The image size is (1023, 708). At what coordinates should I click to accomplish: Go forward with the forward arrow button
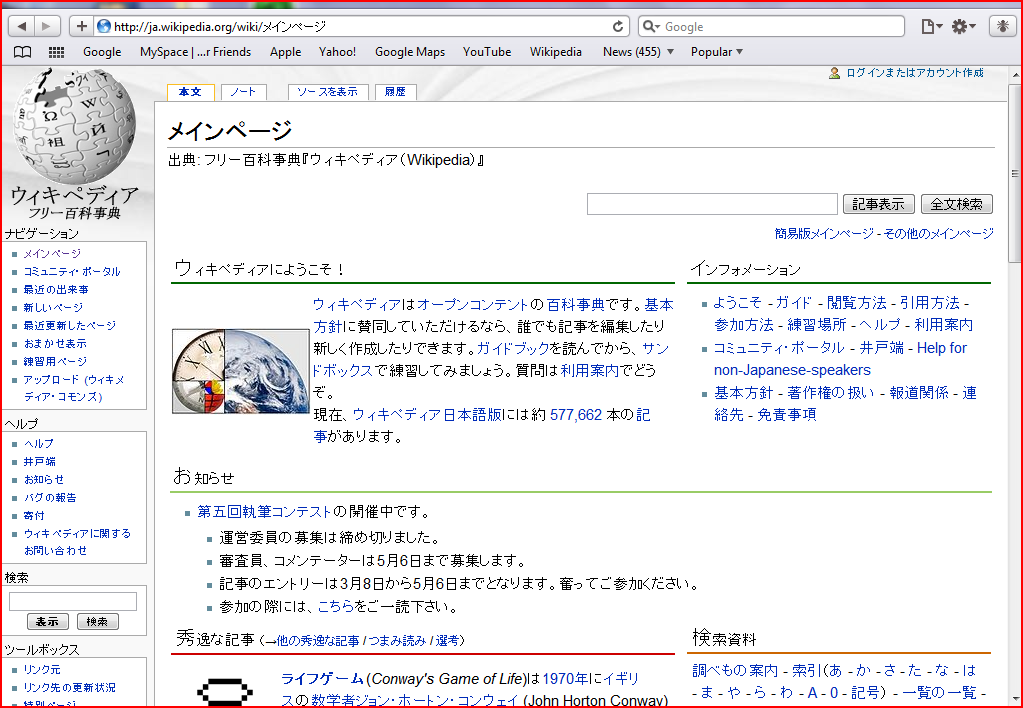[46, 26]
